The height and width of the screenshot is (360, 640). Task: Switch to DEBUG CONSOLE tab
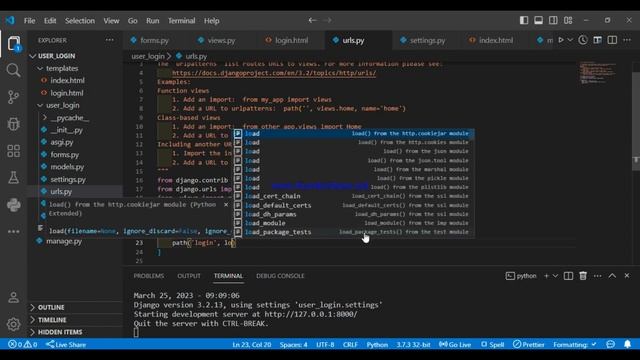pos(280,276)
